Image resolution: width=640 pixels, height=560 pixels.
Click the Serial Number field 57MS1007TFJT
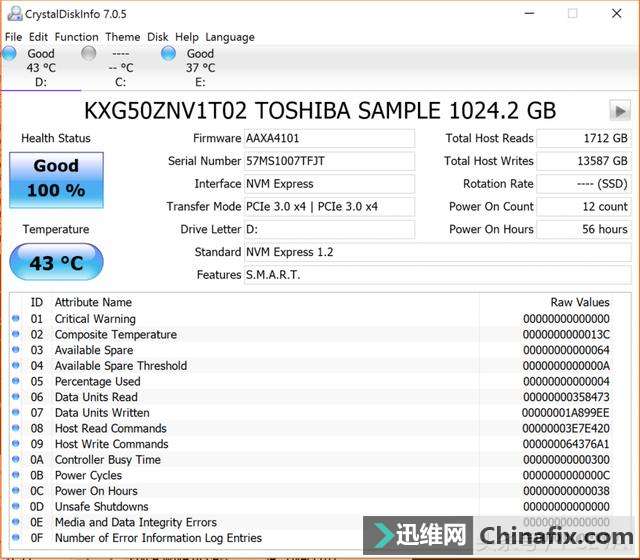coord(329,161)
